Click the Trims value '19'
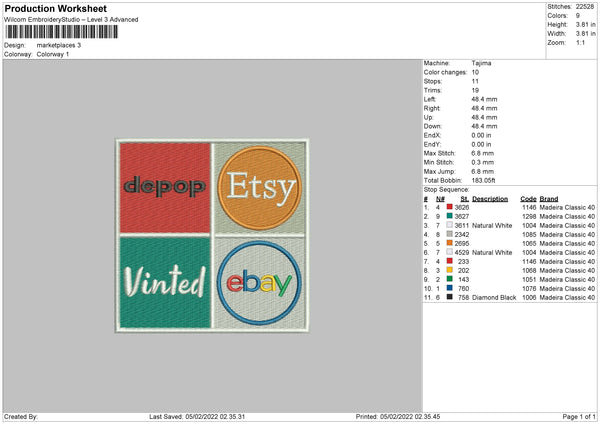Screen dimensions: 600x424 pos(475,91)
